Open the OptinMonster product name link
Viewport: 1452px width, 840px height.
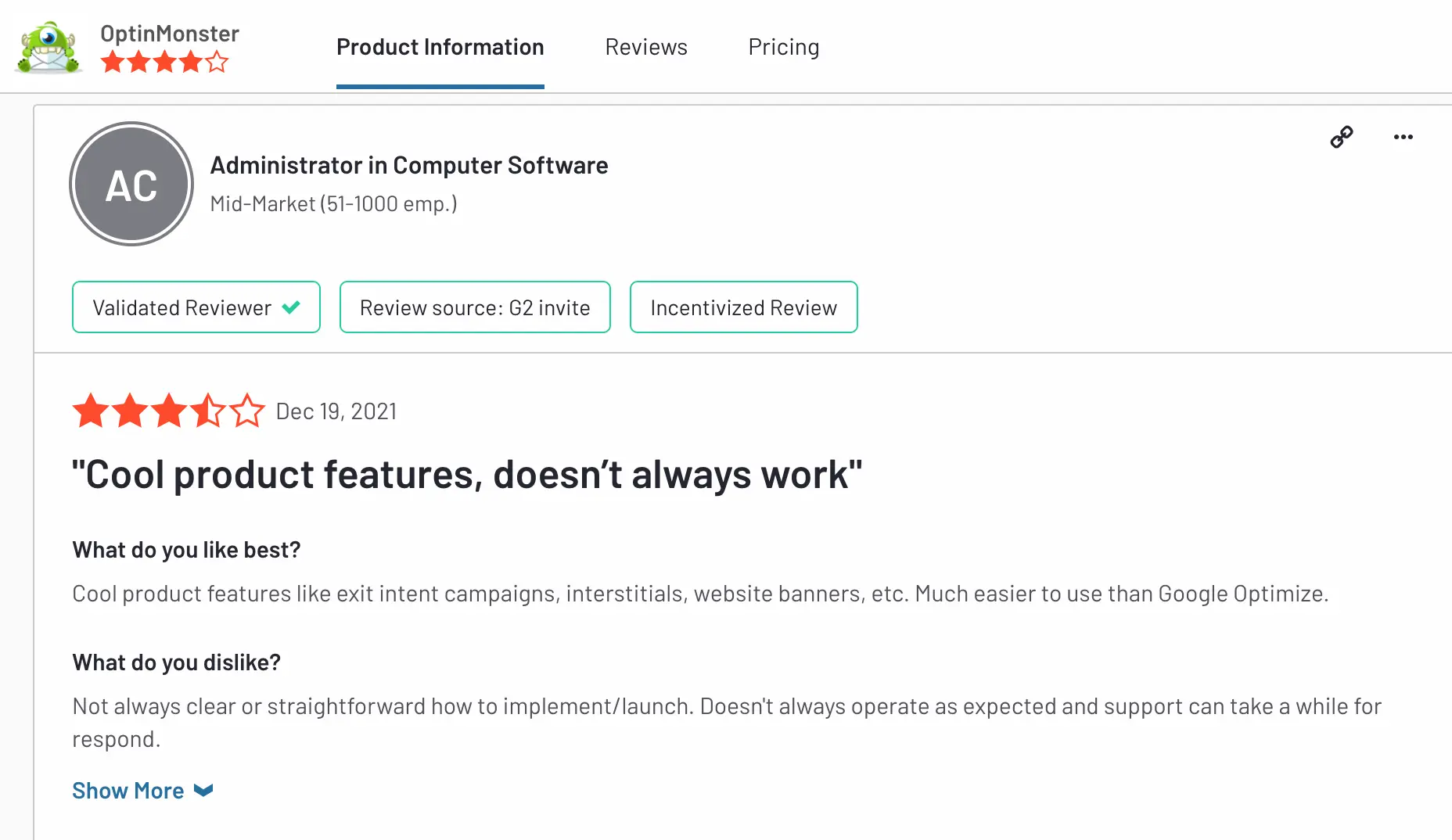tap(170, 34)
